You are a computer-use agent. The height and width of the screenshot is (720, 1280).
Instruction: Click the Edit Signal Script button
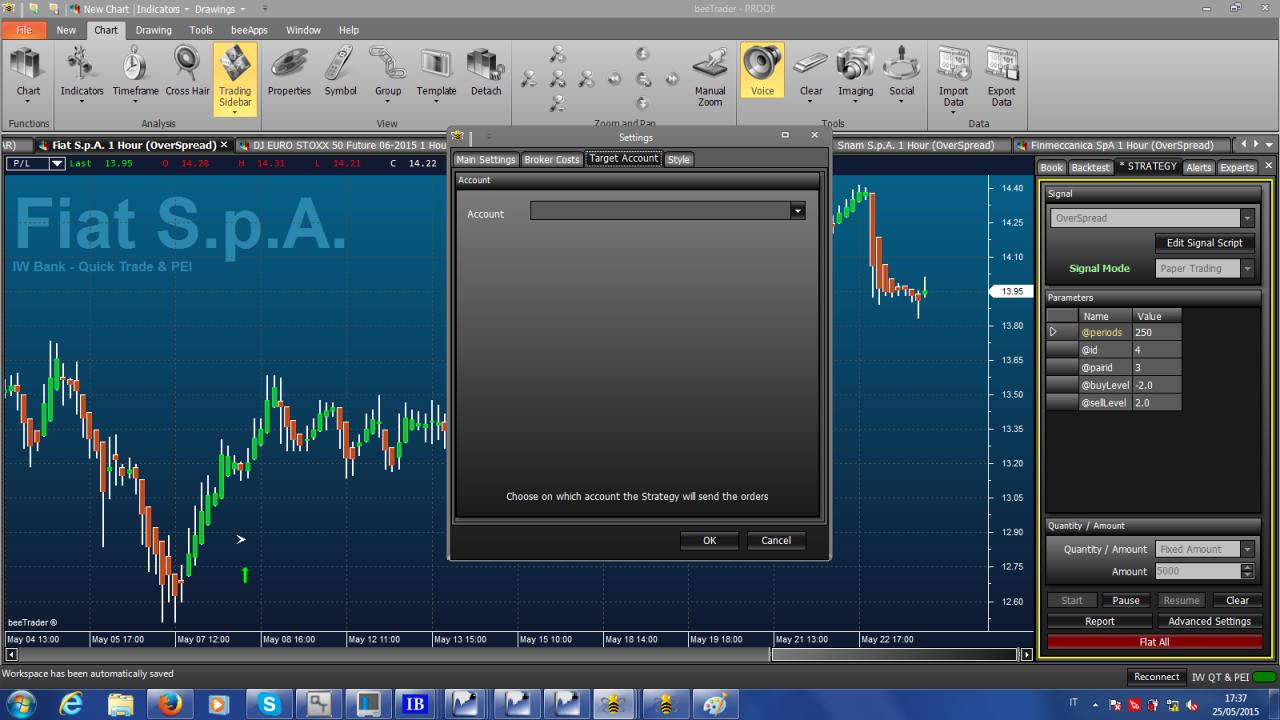[1204, 243]
